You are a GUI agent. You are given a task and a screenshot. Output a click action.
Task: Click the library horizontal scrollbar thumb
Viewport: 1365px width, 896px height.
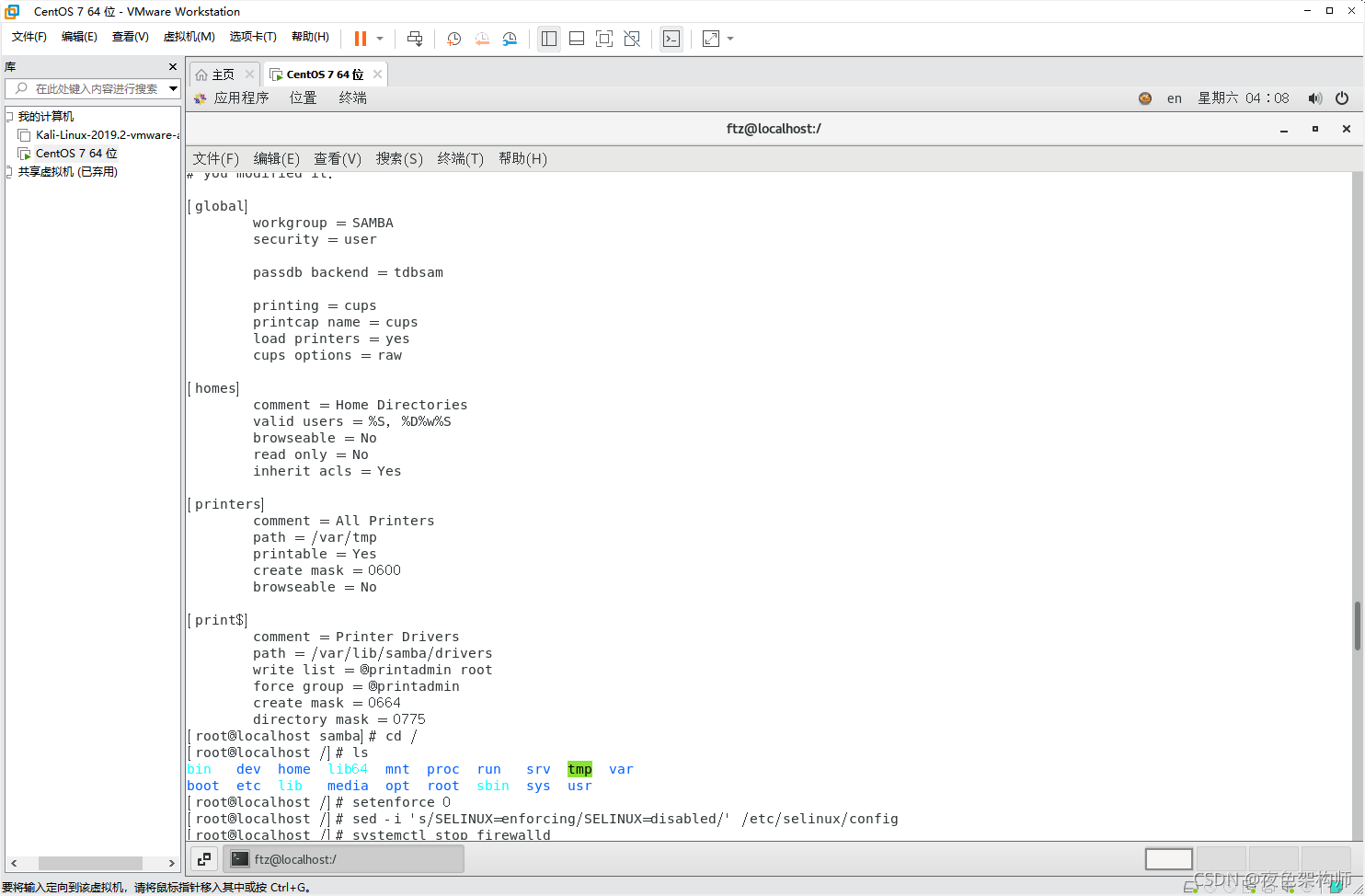coord(90,863)
